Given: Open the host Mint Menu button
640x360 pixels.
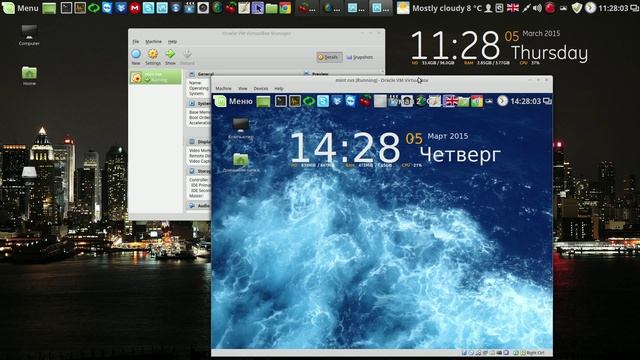Looking at the screenshot, I should click(x=20, y=8).
